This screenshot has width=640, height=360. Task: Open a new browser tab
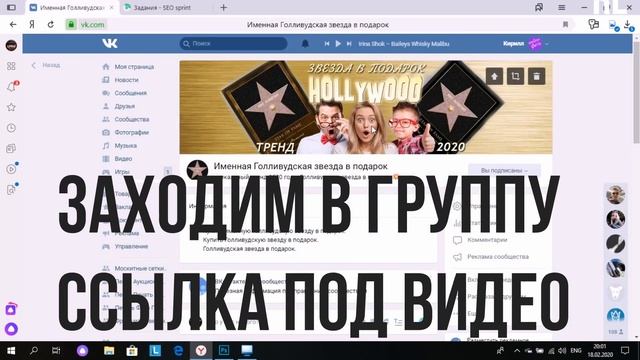pyautogui.click(x=224, y=7)
